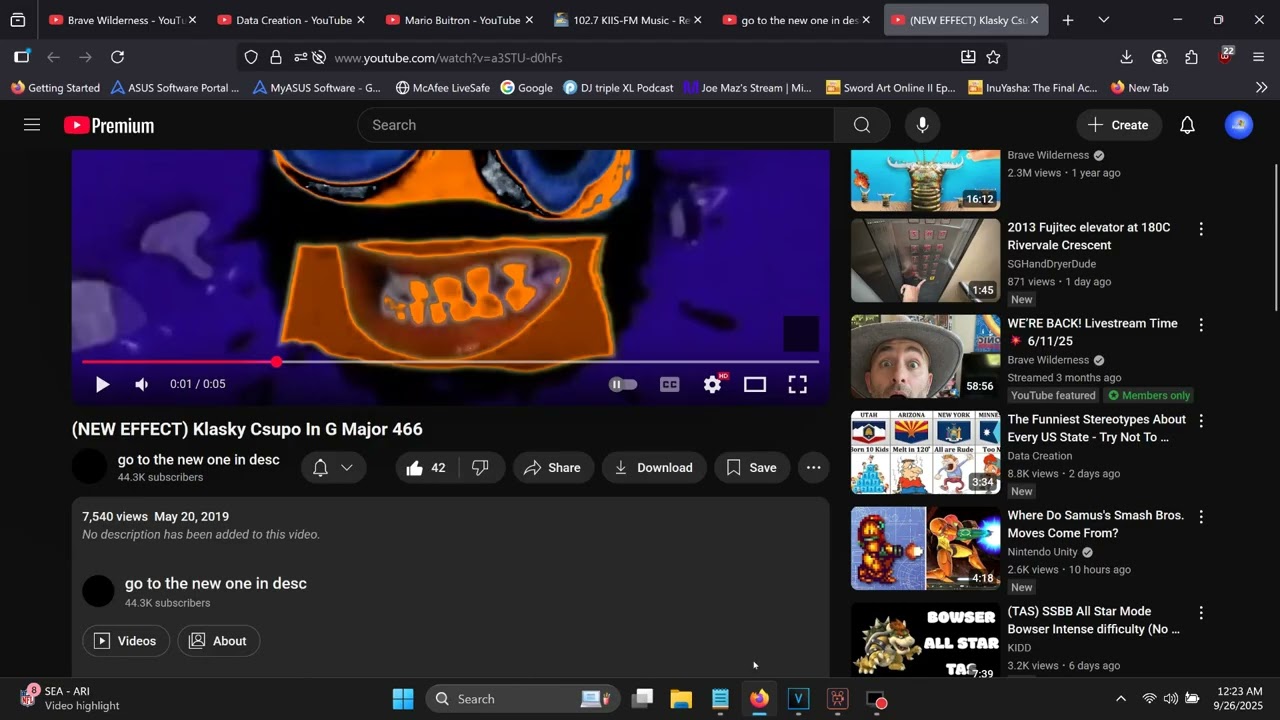Open the WE'RE BACK Livestream thumbnail
The height and width of the screenshot is (720, 1280).
pyautogui.click(x=925, y=356)
